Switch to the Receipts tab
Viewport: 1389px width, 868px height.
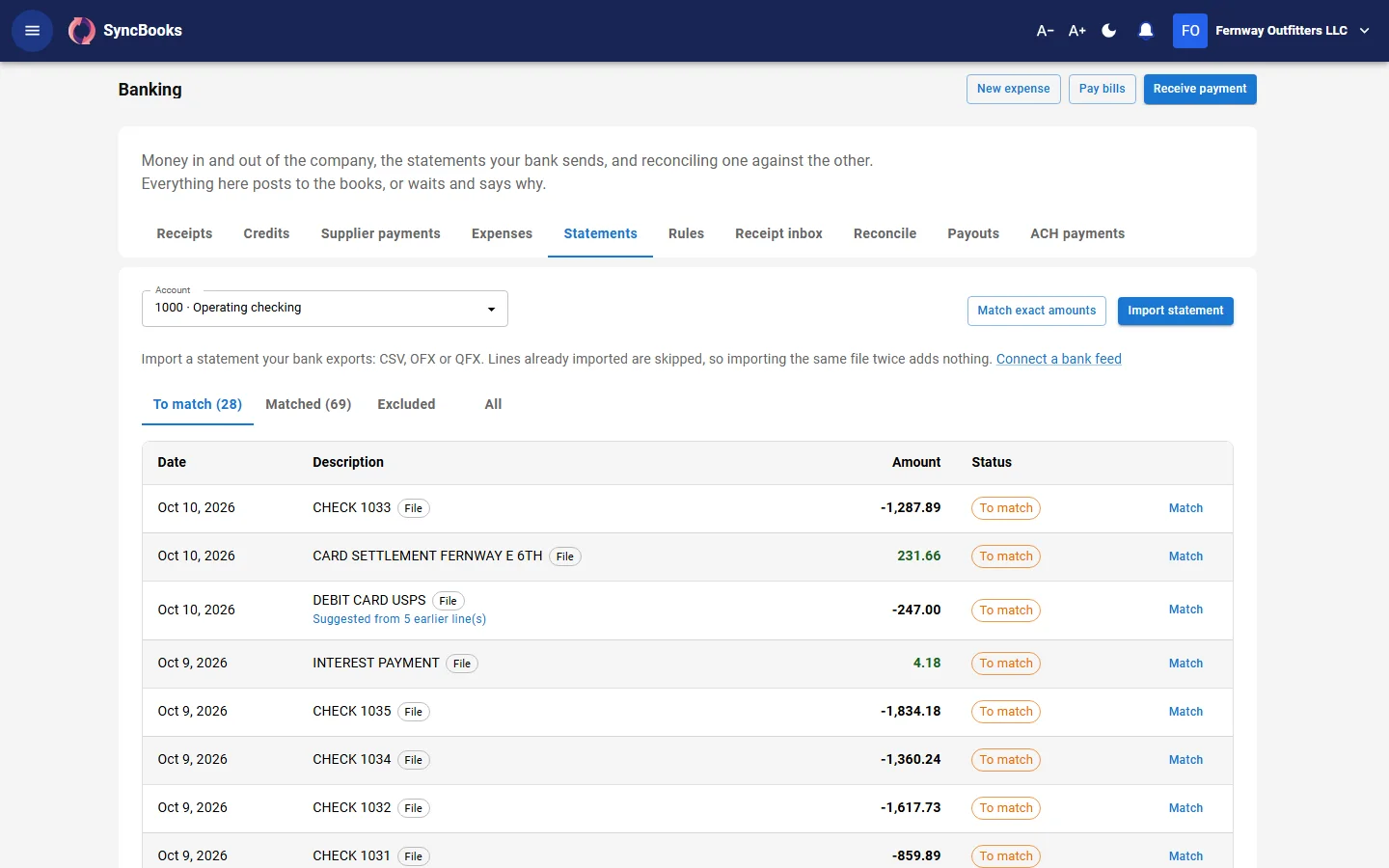coord(184,233)
